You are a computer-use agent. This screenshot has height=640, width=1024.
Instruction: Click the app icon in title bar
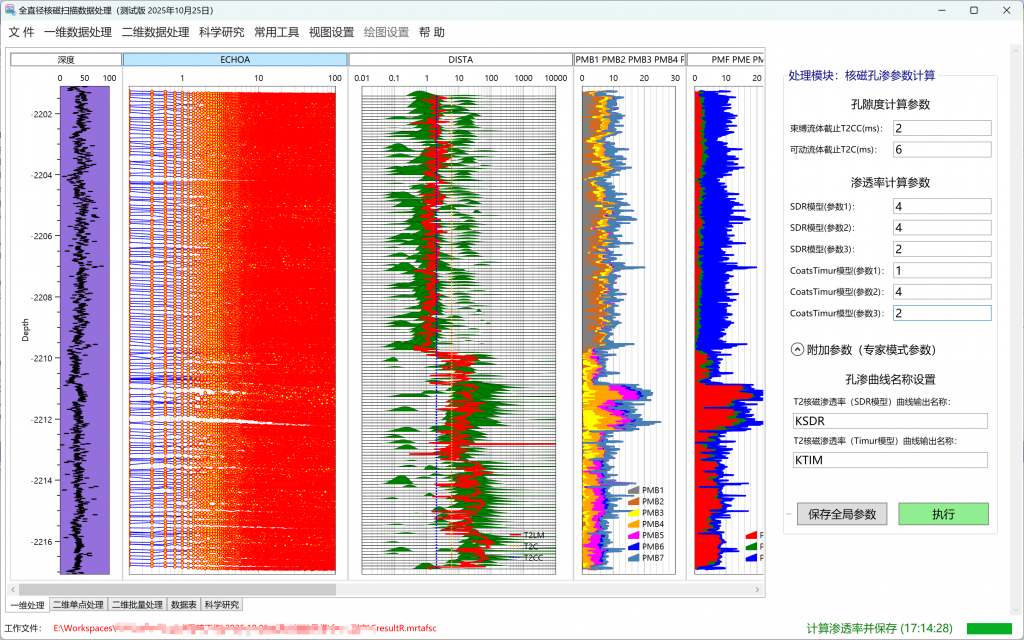[10, 10]
